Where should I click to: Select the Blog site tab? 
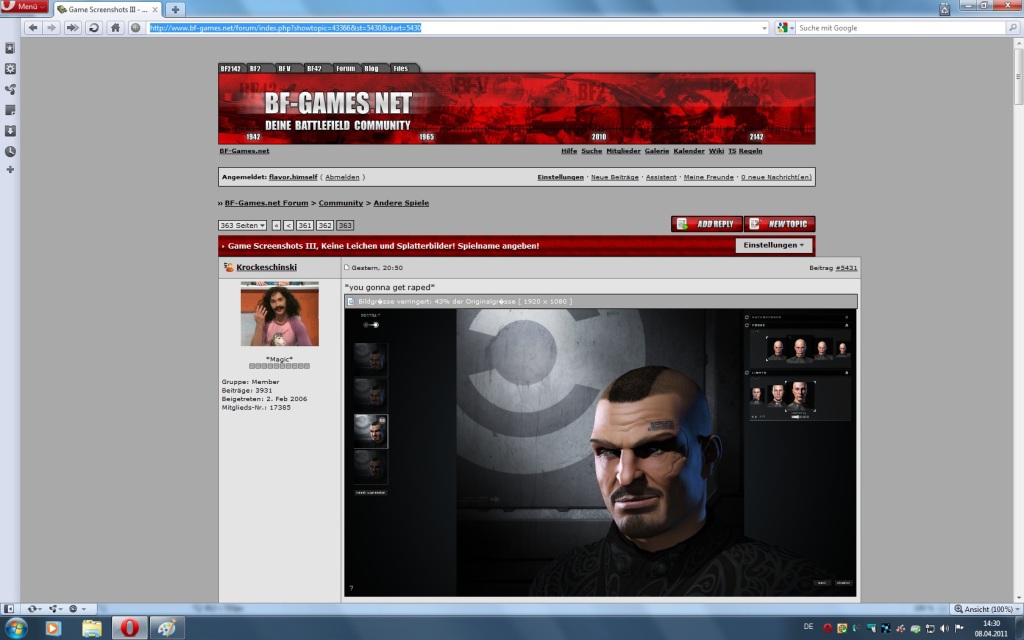pos(372,69)
